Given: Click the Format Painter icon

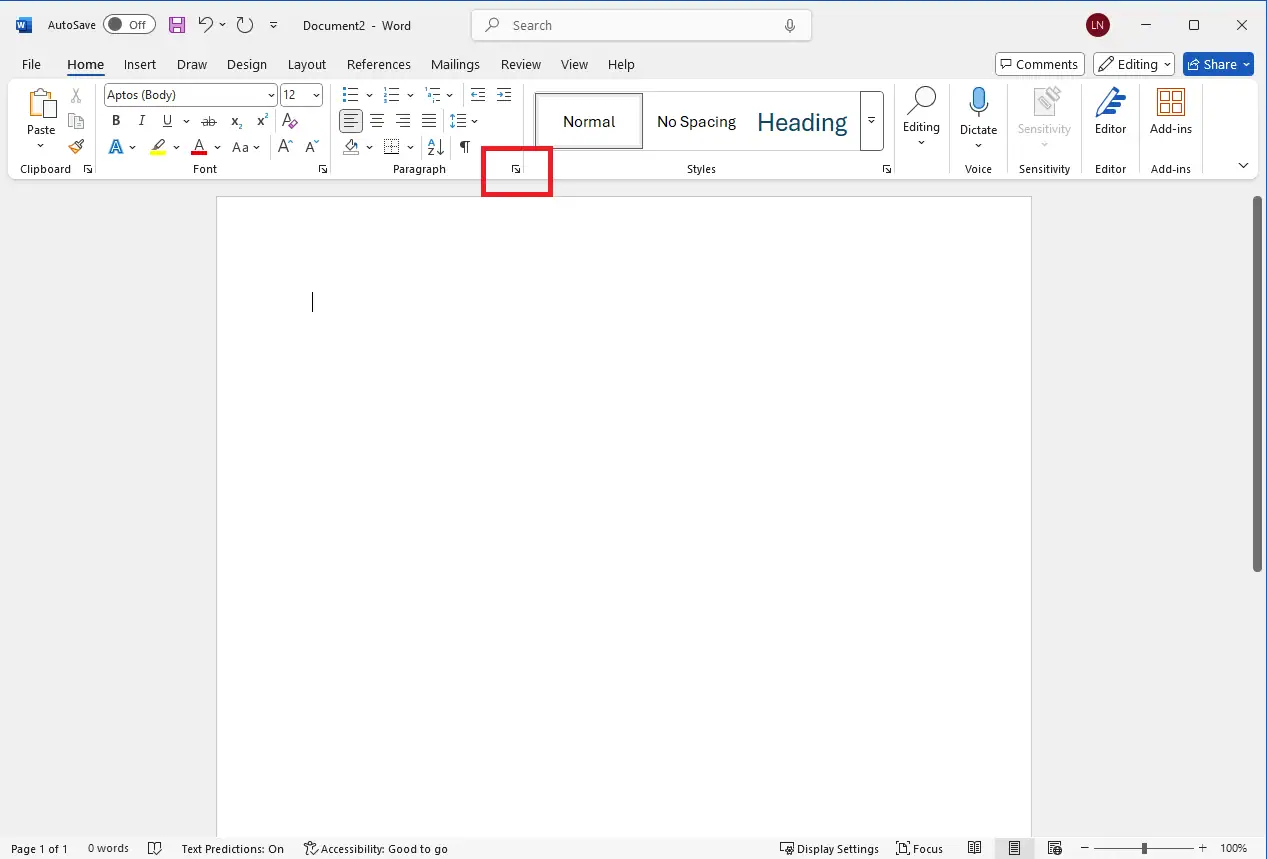Looking at the screenshot, I should [76, 147].
